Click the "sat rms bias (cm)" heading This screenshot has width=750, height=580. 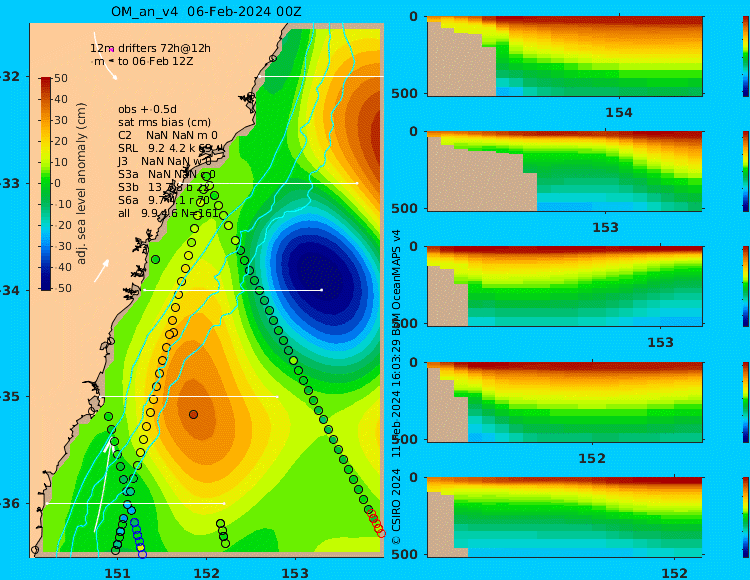(165, 122)
